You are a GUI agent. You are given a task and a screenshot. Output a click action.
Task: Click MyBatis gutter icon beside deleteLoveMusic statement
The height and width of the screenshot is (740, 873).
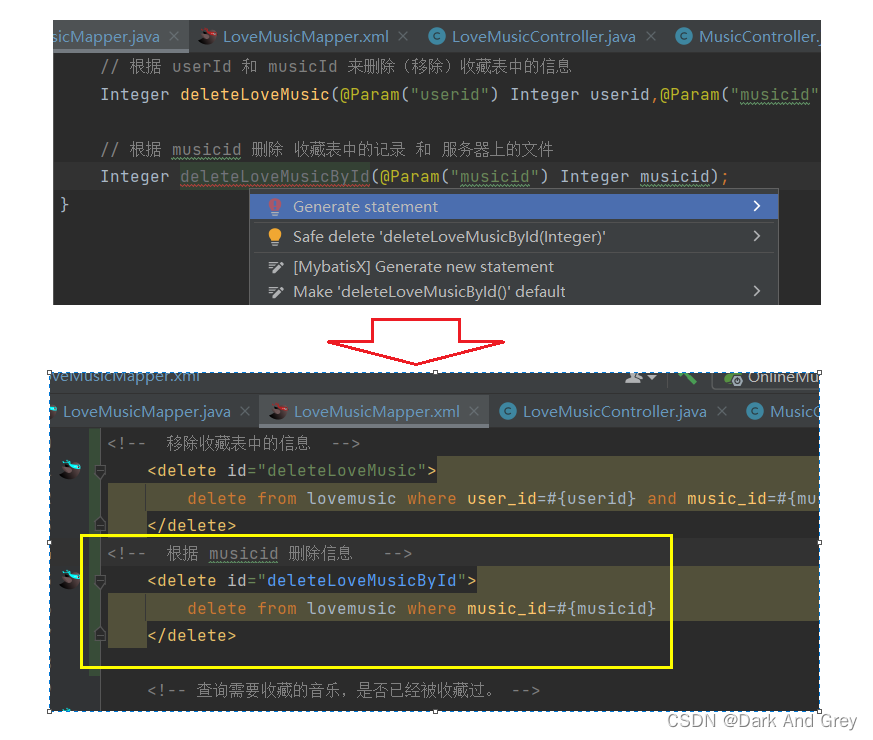pyautogui.click(x=70, y=469)
